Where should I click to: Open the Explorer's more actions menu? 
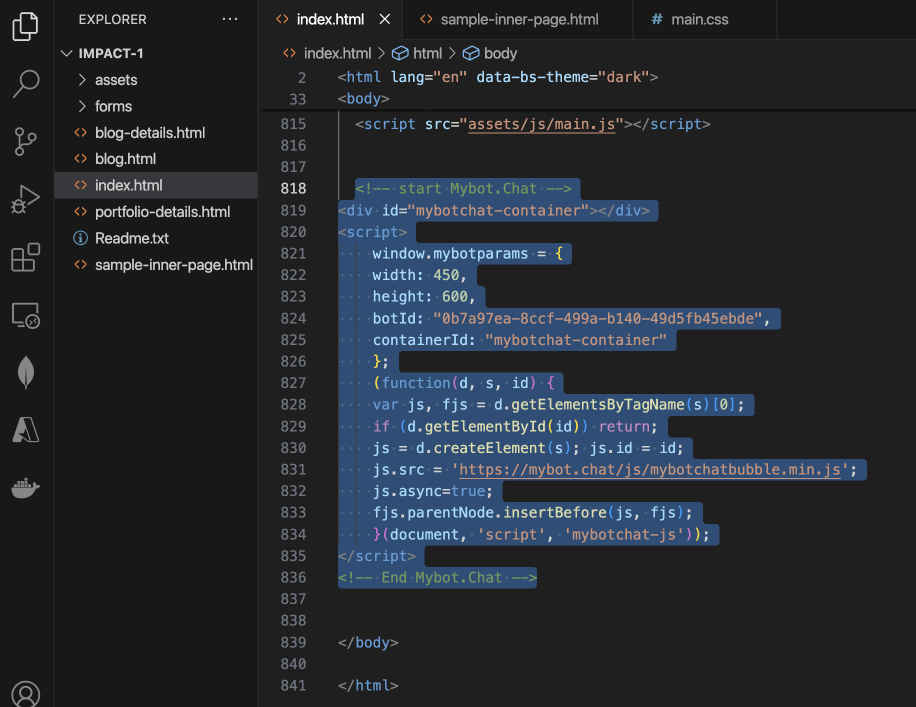pos(230,18)
